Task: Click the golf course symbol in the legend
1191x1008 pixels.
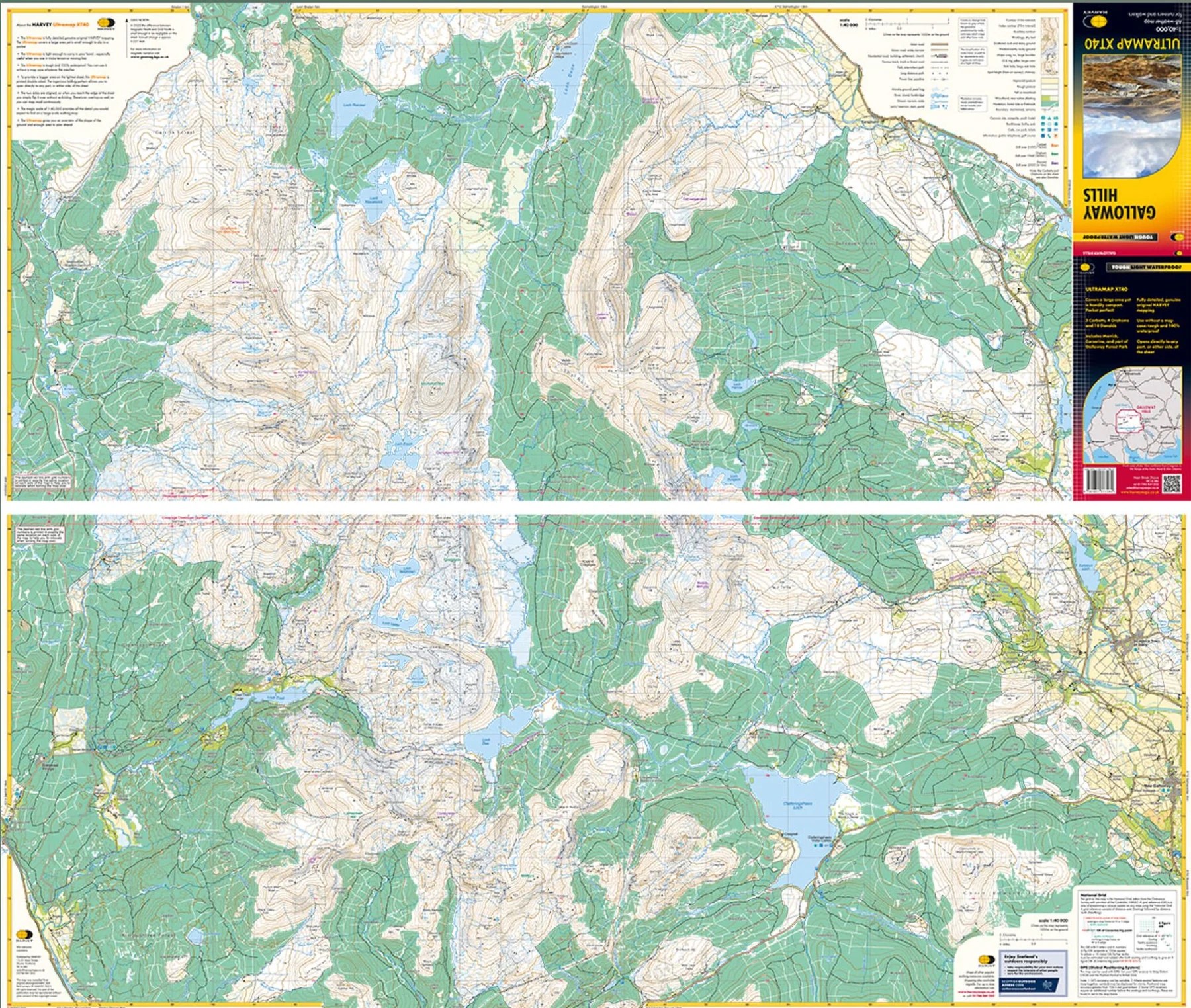Action: [x=1056, y=136]
